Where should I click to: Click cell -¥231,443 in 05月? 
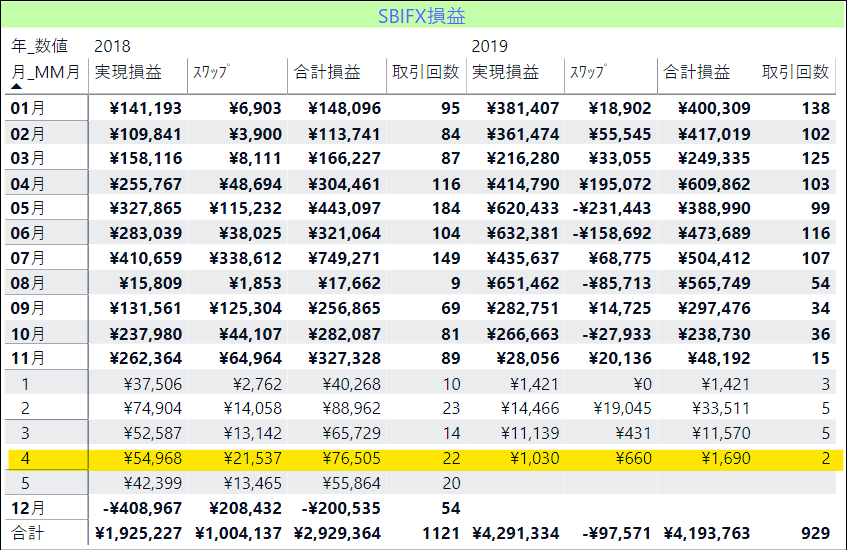tap(612, 208)
